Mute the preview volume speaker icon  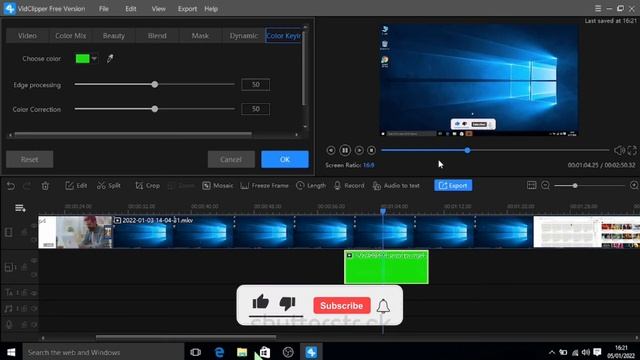coord(619,150)
